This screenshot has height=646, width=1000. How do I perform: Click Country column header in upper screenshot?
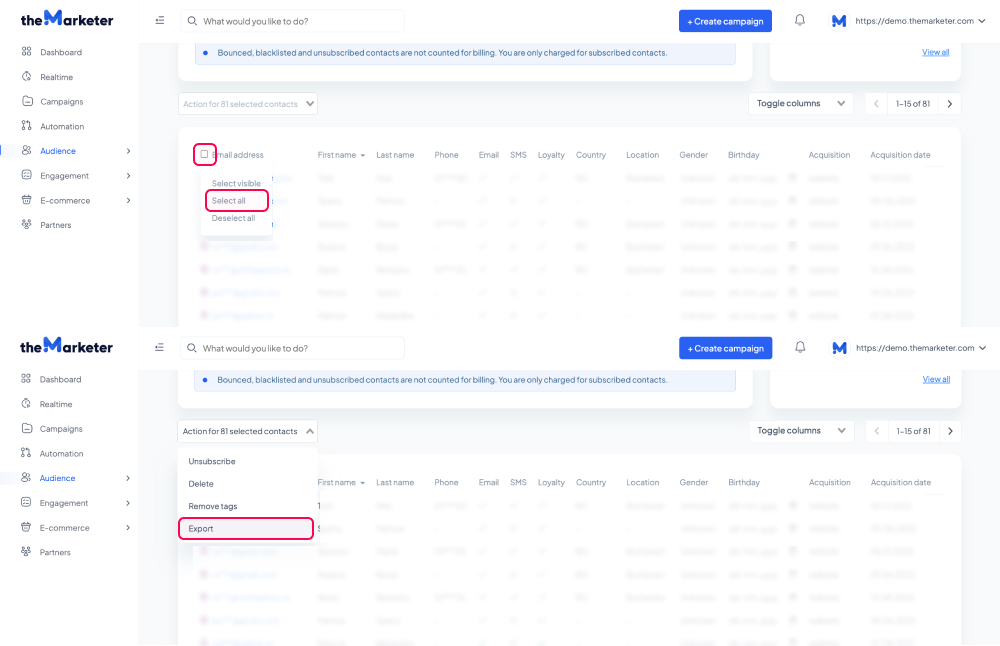pyautogui.click(x=591, y=155)
